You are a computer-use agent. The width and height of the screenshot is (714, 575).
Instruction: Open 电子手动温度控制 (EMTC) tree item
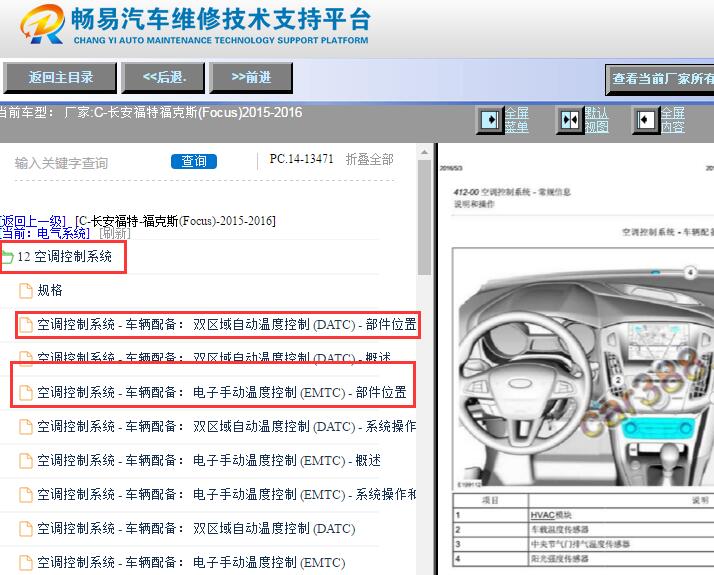pyautogui.click(x=191, y=563)
